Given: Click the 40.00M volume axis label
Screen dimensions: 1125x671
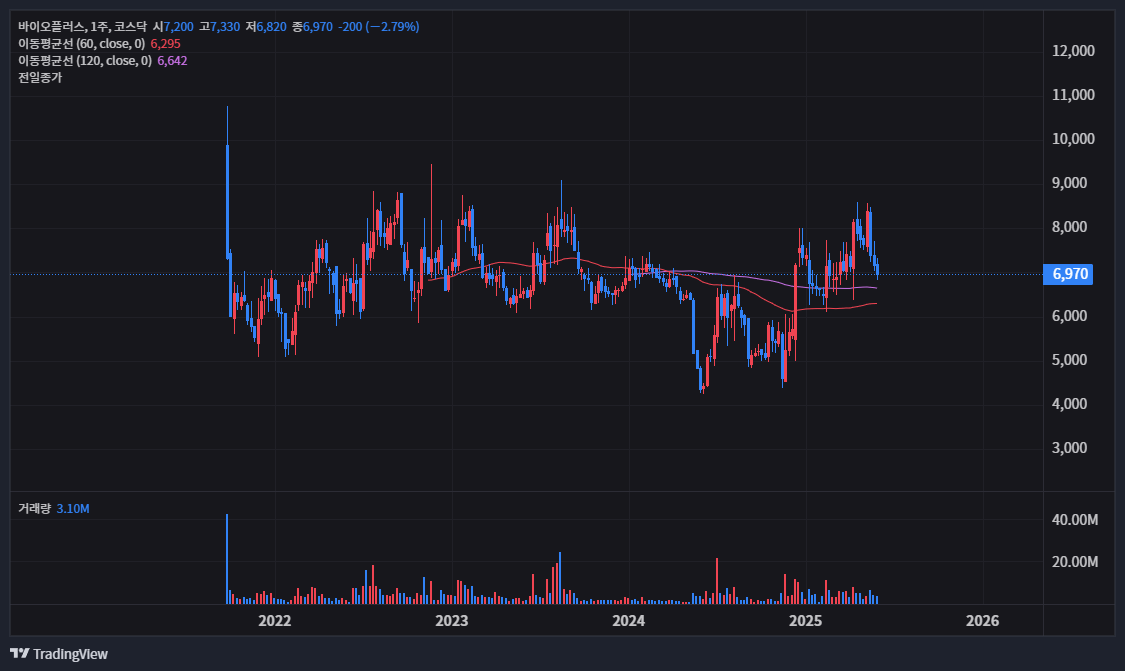Looking at the screenshot, I should pyautogui.click(x=1075, y=520).
